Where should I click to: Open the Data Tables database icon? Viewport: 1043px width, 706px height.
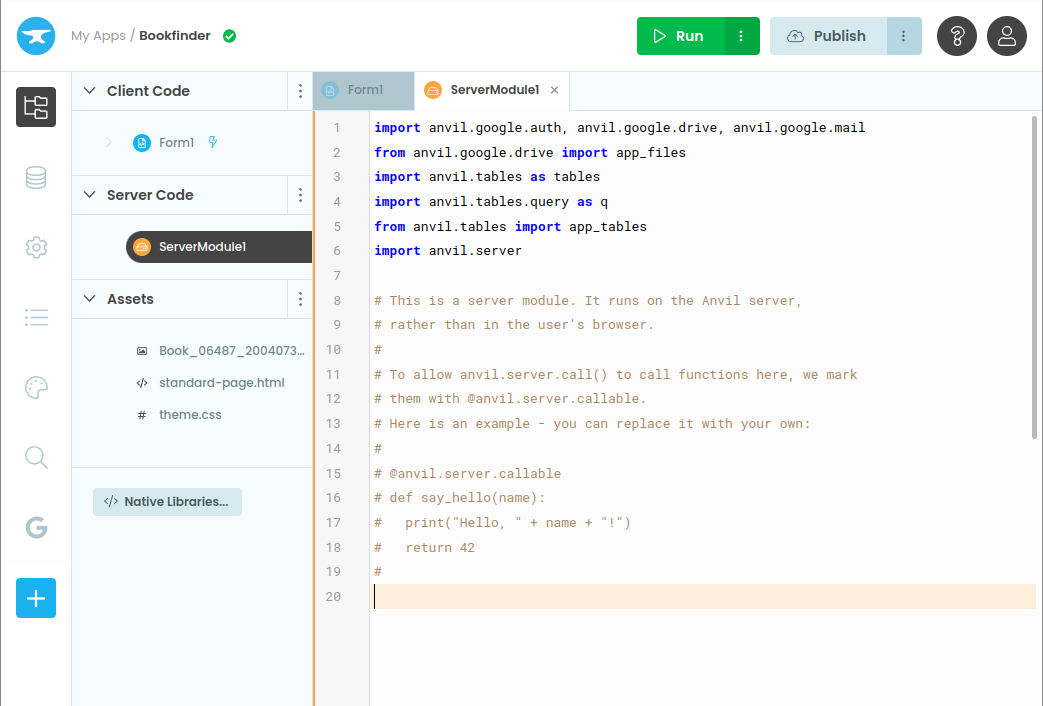pos(36,178)
